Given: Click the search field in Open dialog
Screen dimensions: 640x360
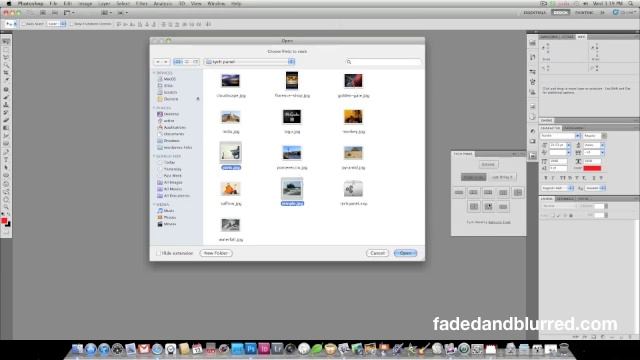Looking at the screenshot, I should pyautogui.click(x=383, y=62).
